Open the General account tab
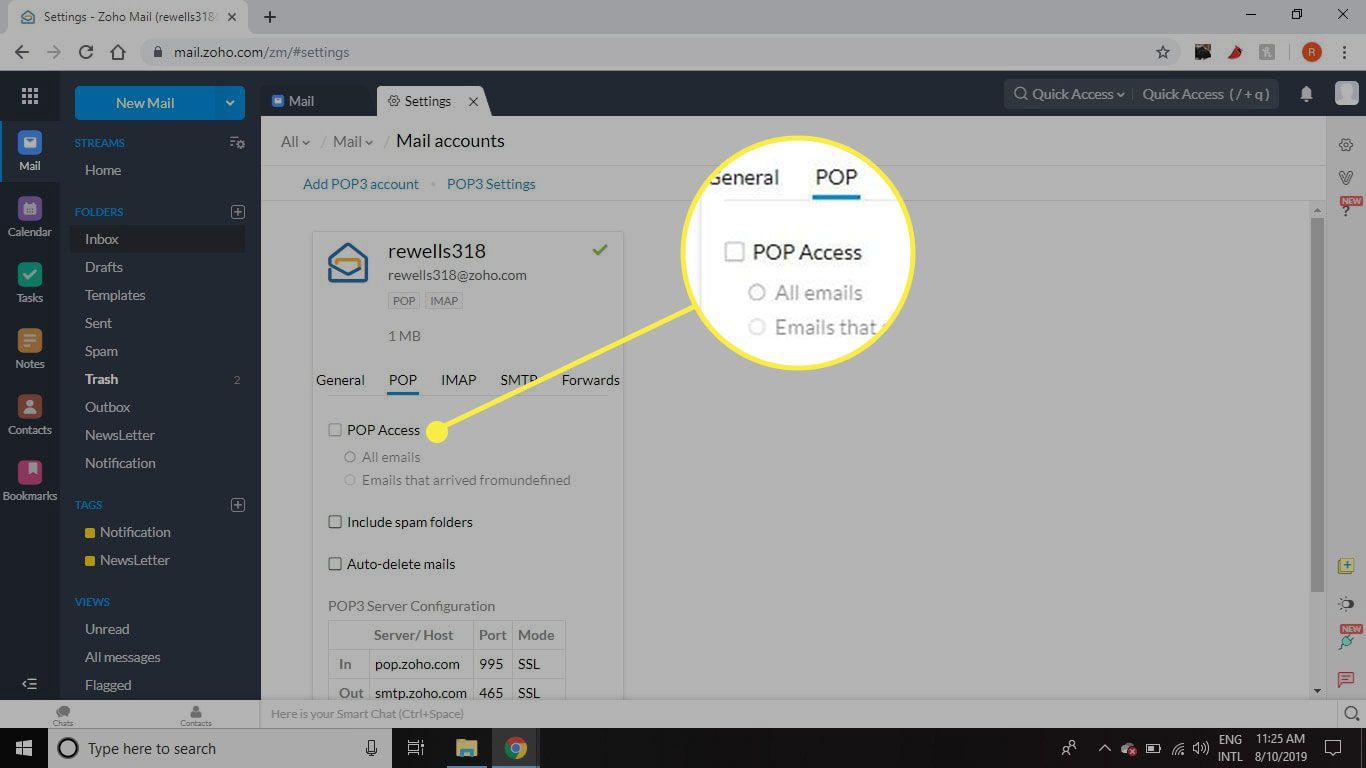 coord(340,380)
